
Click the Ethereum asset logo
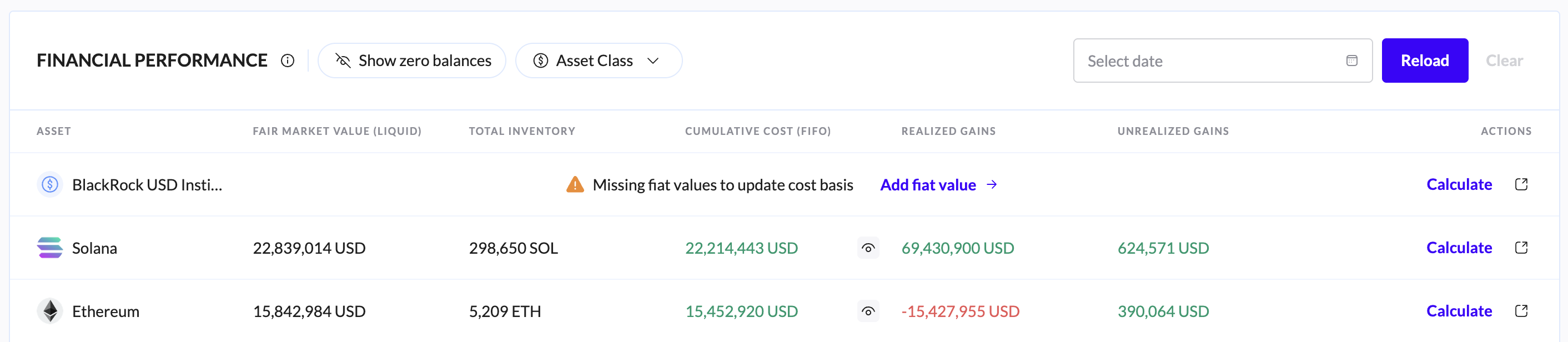click(x=50, y=311)
